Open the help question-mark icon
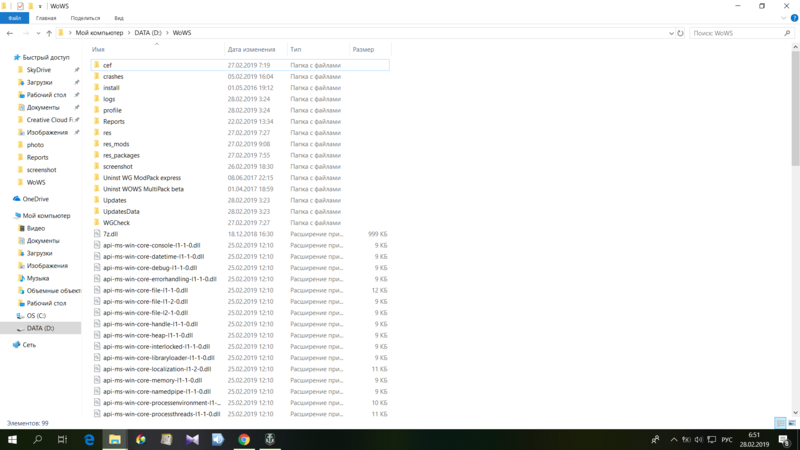This screenshot has height=450, width=800. 794,18
